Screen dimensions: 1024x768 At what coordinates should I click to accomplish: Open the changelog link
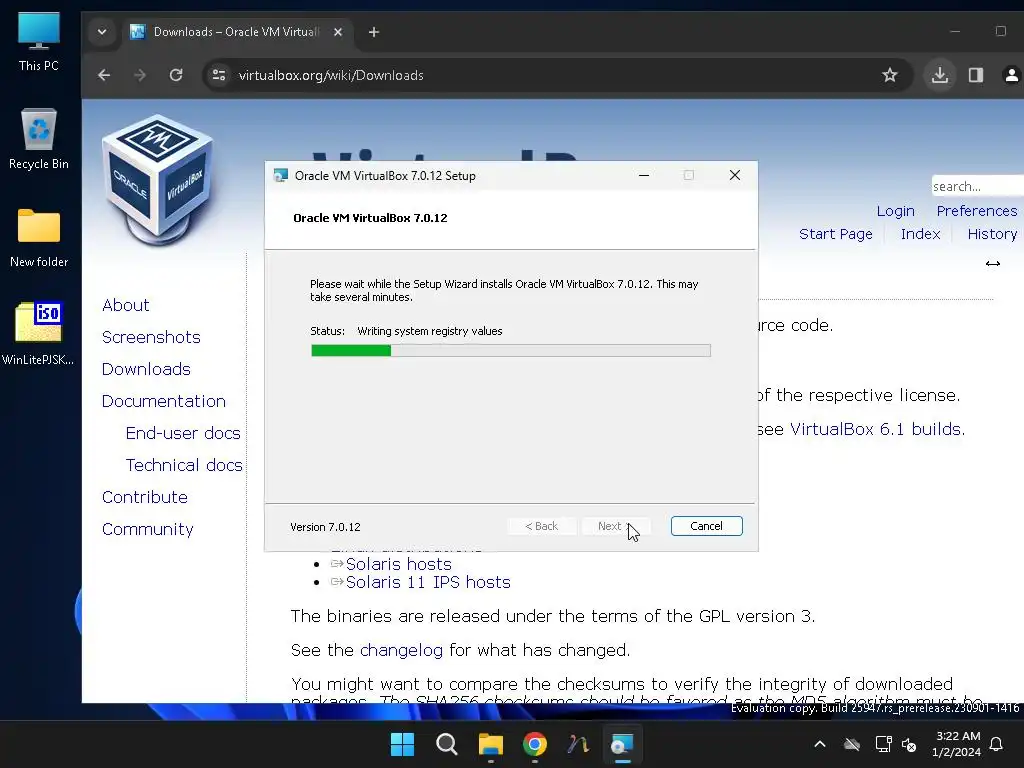401,650
